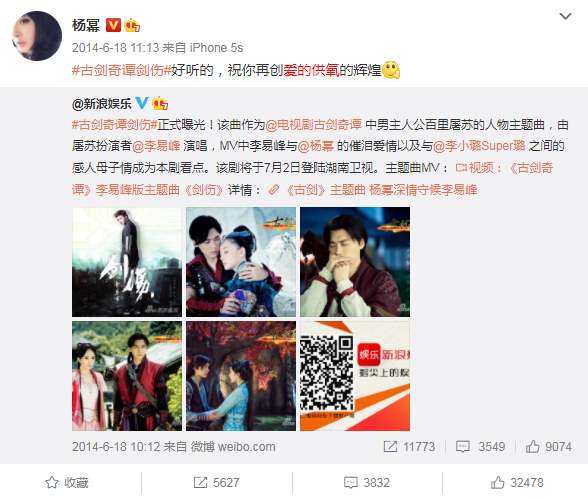Click the crown membership icon beside 杨幂
Viewport: 588px width, 499px height.
coord(132,25)
